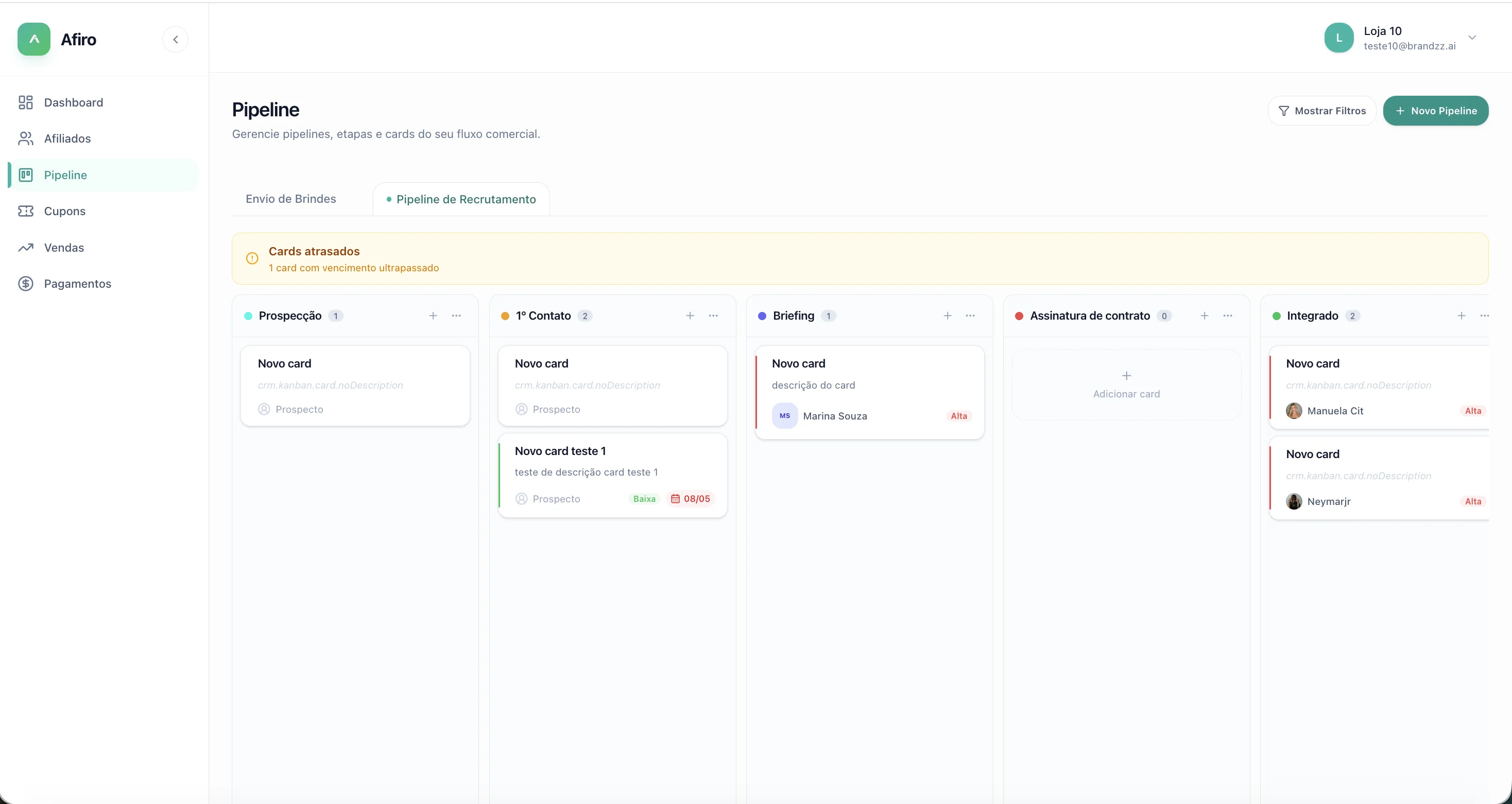The image size is (1512, 804).
Task: Click the Mostrar Filtros button
Action: pos(1322,111)
